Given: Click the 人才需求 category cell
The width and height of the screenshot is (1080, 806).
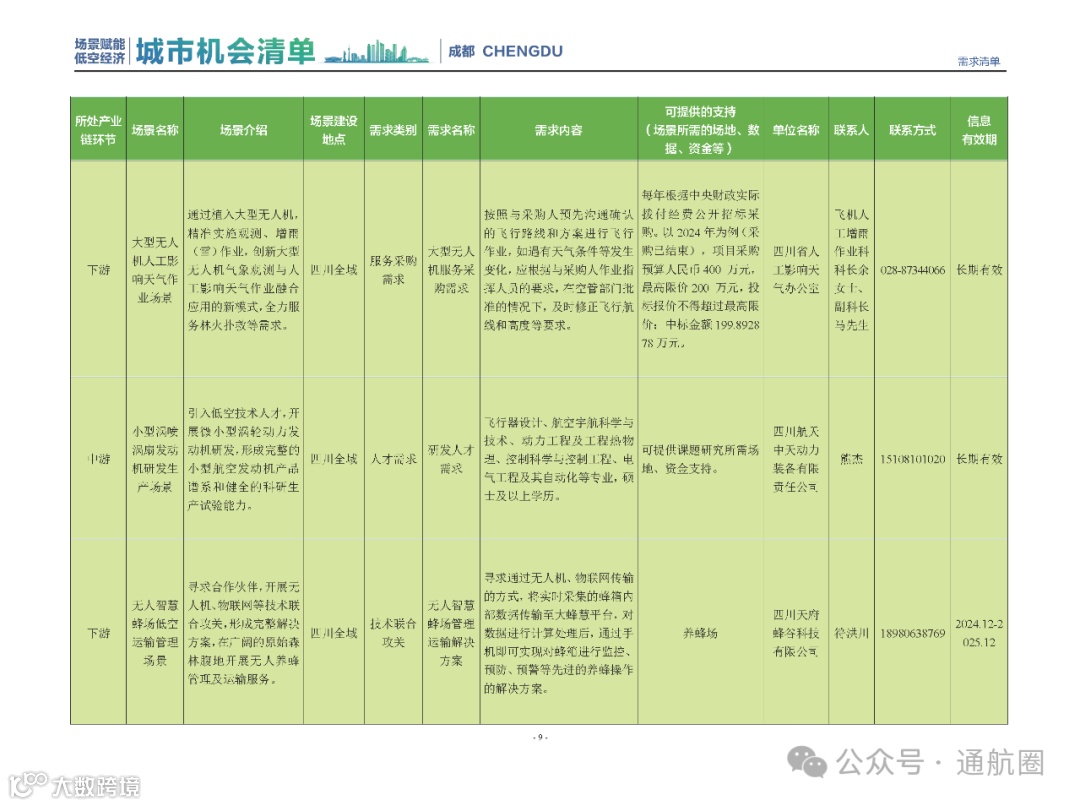Looking at the screenshot, I should click(393, 459).
